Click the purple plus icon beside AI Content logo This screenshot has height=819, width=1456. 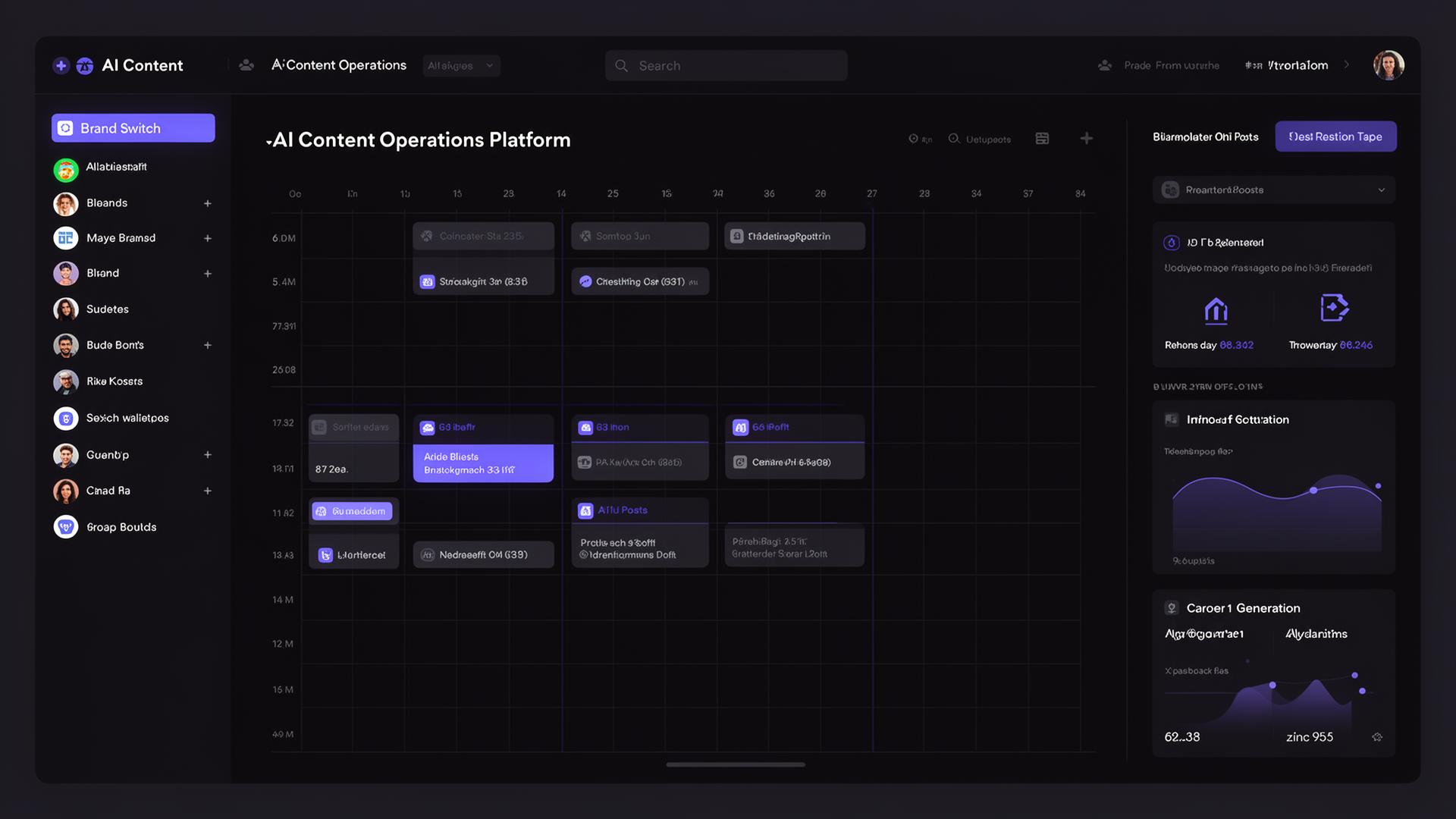point(61,65)
